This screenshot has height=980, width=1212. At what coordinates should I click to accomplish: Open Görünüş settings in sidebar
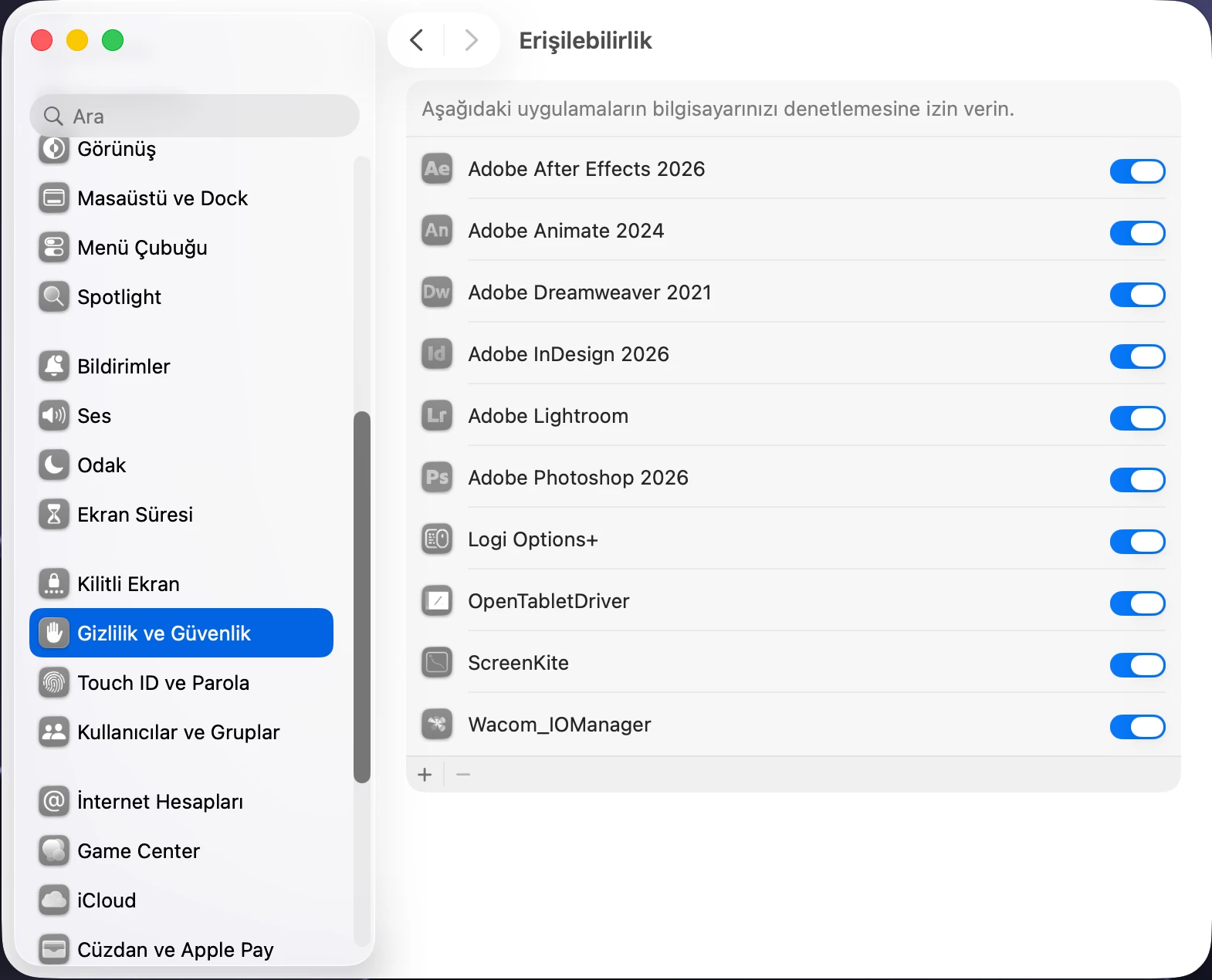[181, 149]
